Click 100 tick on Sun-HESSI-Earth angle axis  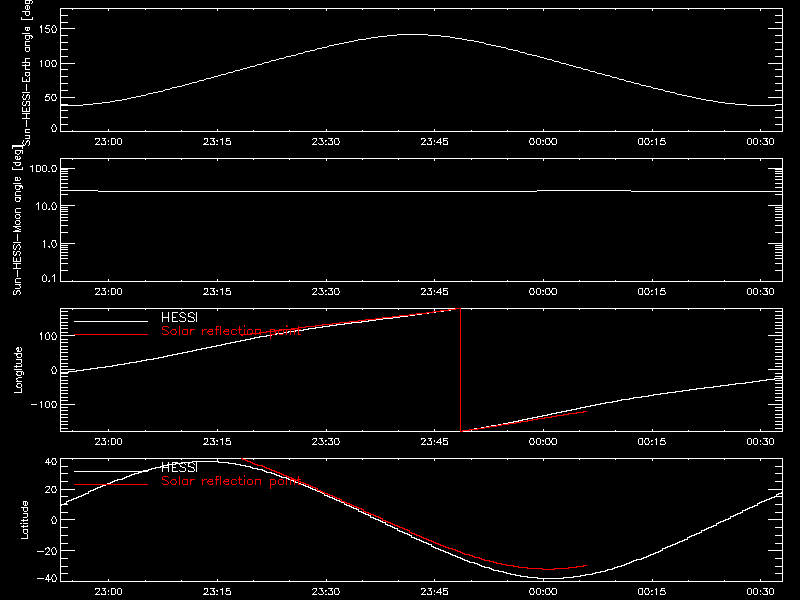click(48, 64)
